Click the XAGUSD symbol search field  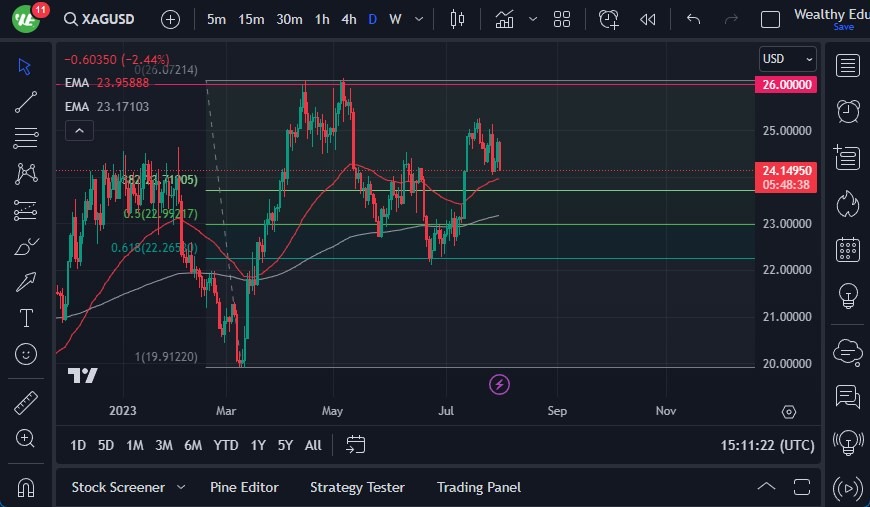[x=100, y=19]
